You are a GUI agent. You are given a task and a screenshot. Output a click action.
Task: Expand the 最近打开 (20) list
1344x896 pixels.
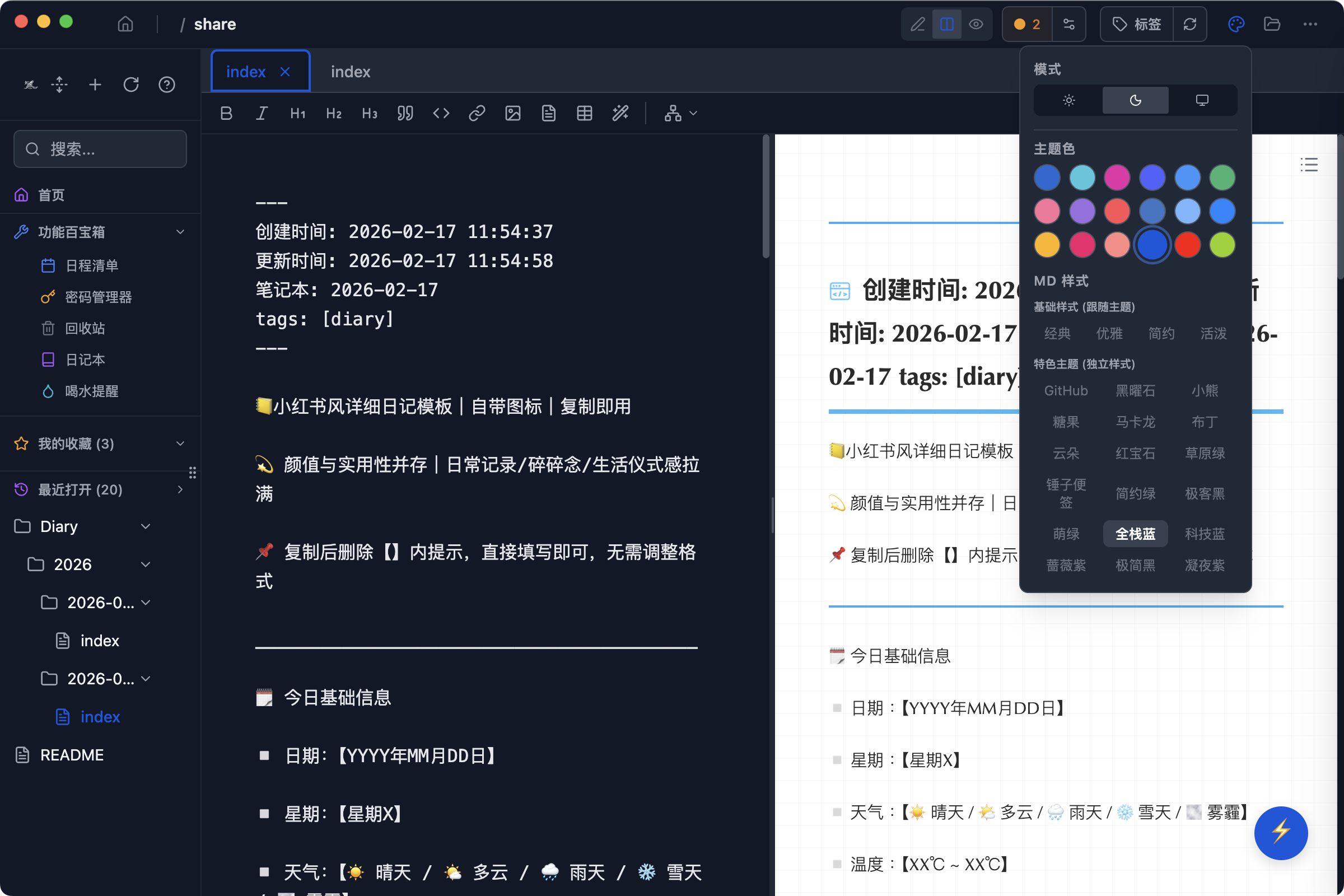179,489
